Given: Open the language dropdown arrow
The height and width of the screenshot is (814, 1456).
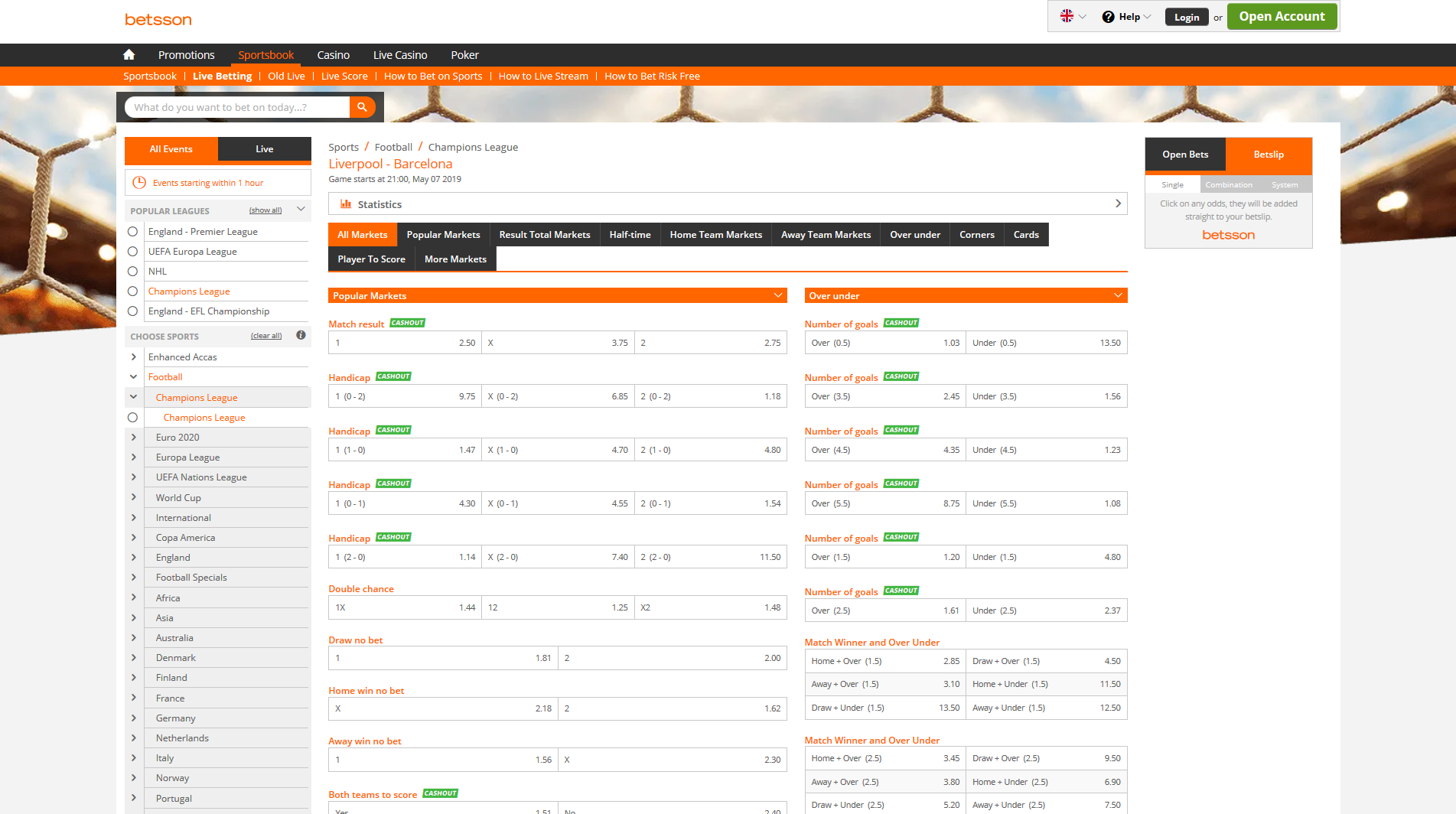Looking at the screenshot, I should [1083, 17].
